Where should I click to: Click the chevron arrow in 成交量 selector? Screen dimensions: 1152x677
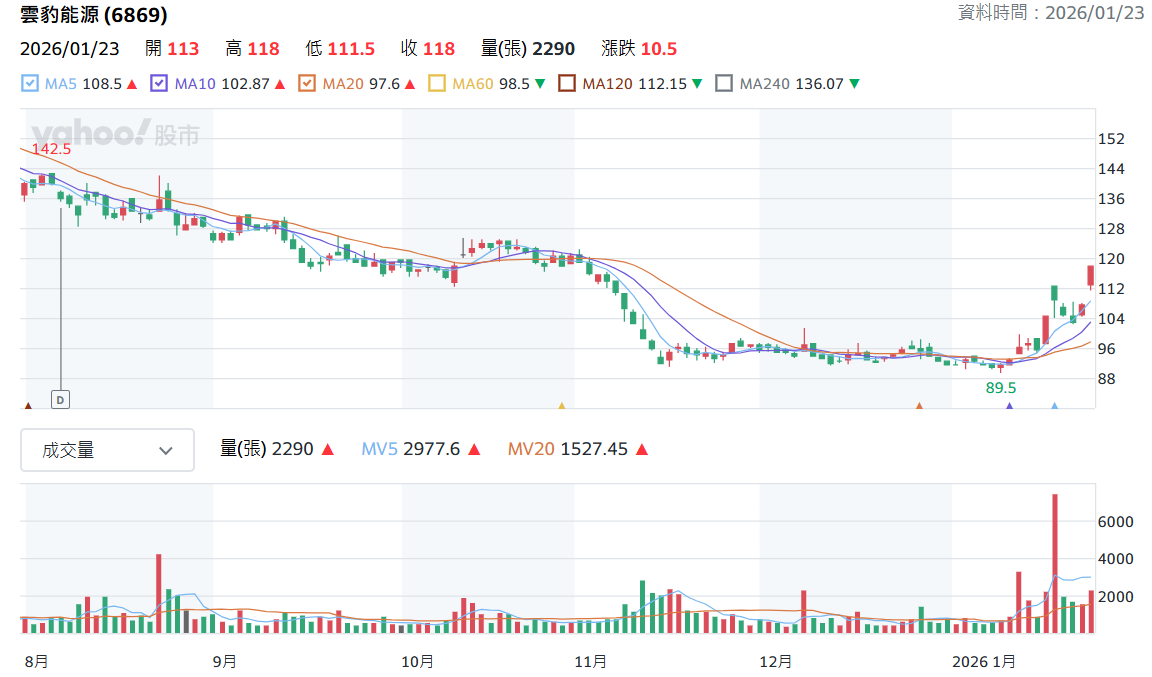tap(166, 451)
